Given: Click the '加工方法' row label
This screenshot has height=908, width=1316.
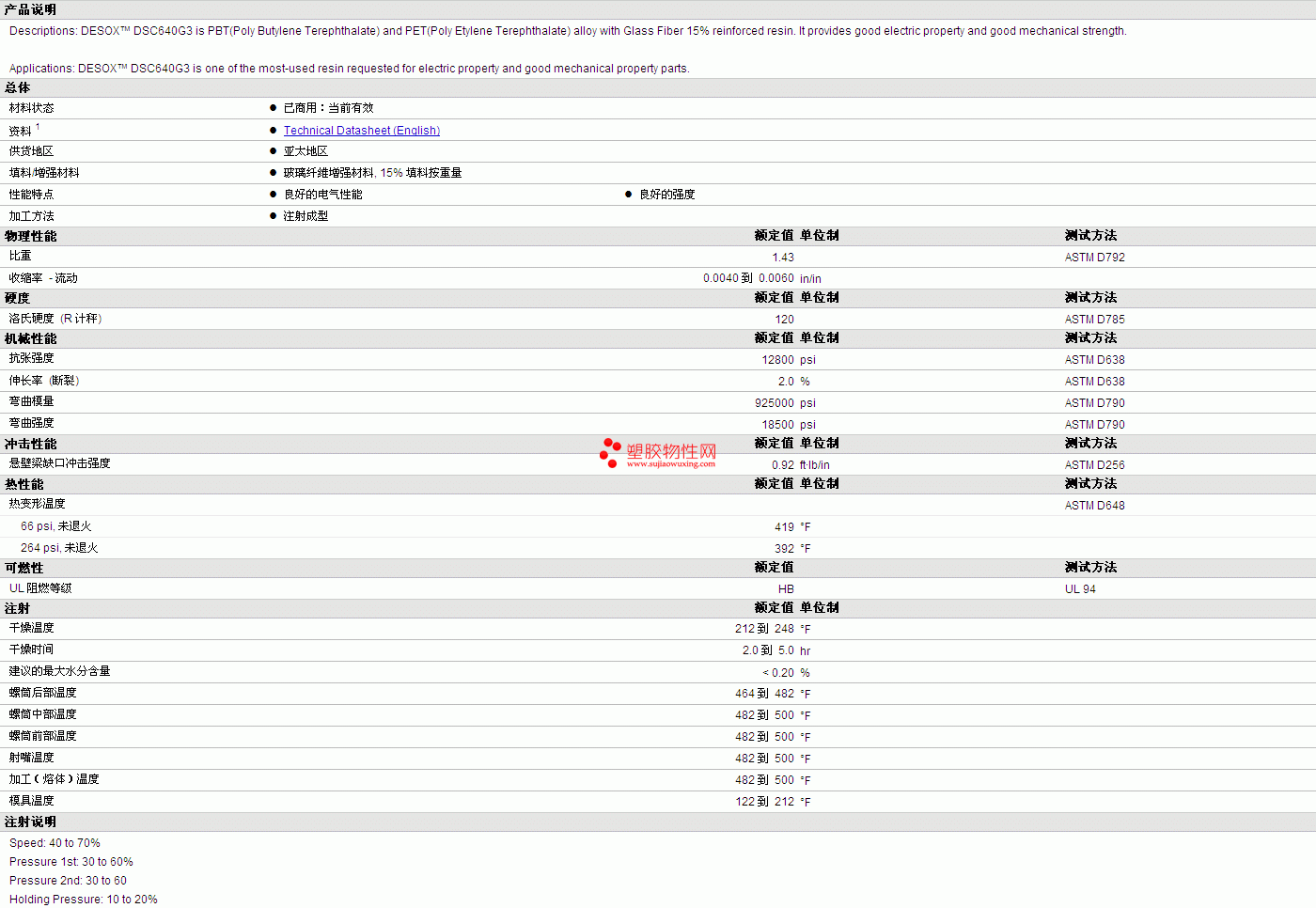Looking at the screenshot, I should click(32, 216).
